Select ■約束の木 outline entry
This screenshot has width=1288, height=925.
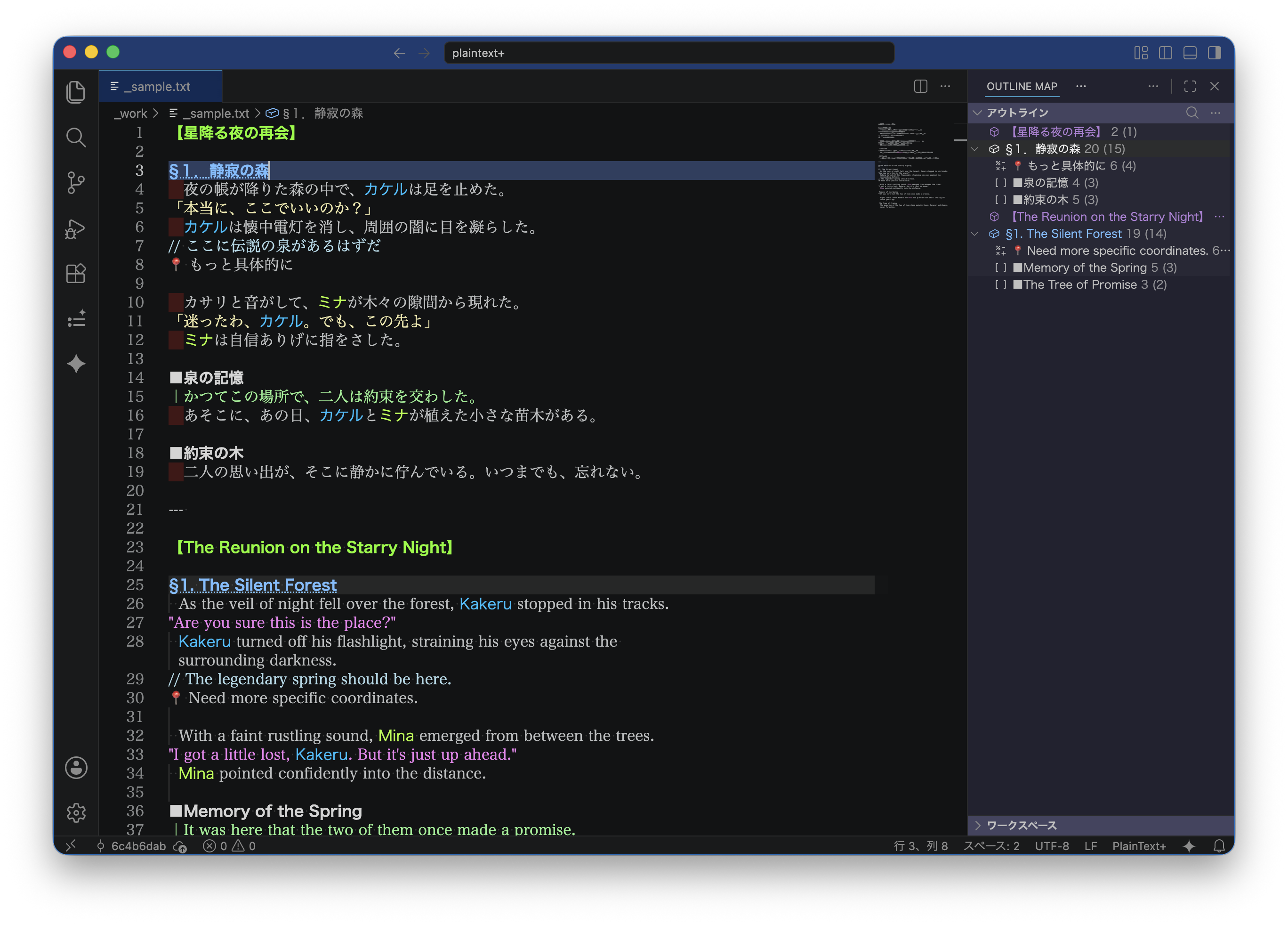pyautogui.click(x=1040, y=200)
